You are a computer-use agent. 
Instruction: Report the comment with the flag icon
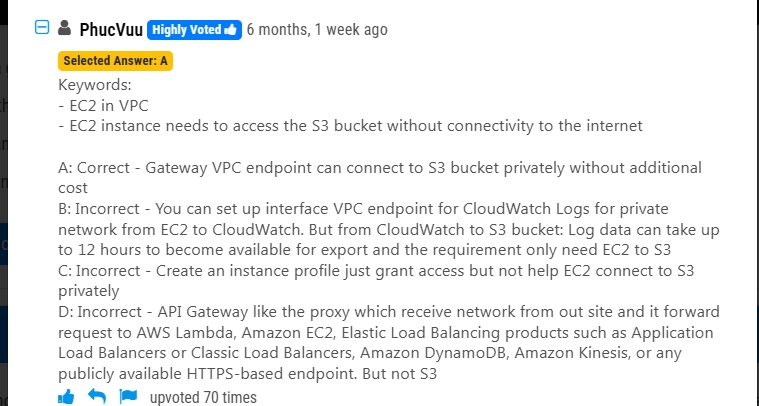pyautogui.click(x=128, y=396)
